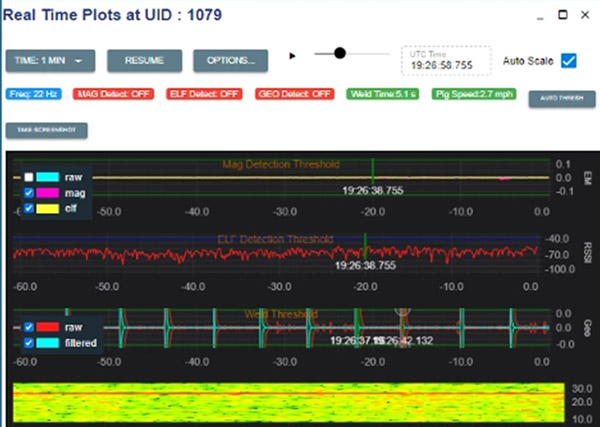Click the GEO Detect: OFF badge
This screenshot has width=600, height=427.
pyautogui.click(x=295, y=94)
